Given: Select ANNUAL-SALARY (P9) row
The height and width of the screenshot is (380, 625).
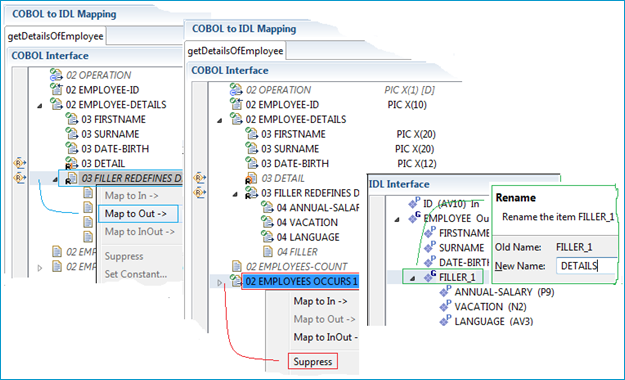Looking at the screenshot, I should pyautogui.click(x=497, y=292).
